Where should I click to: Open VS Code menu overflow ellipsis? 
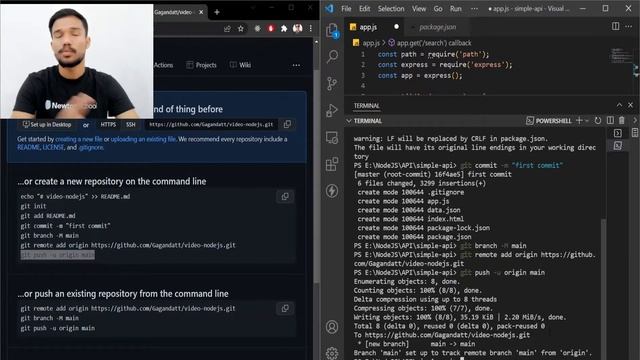(x=474, y=9)
